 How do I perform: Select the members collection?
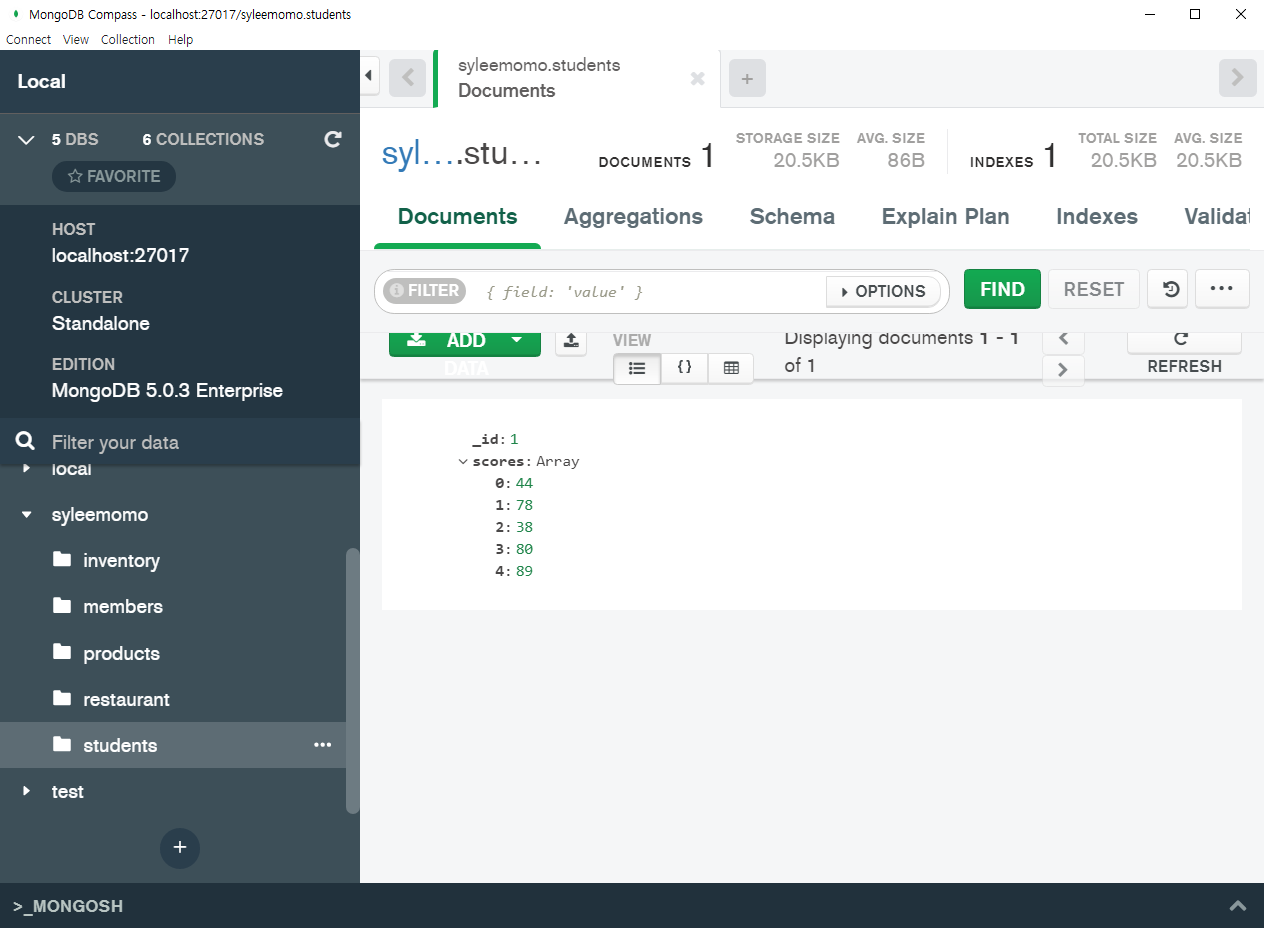point(123,607)
